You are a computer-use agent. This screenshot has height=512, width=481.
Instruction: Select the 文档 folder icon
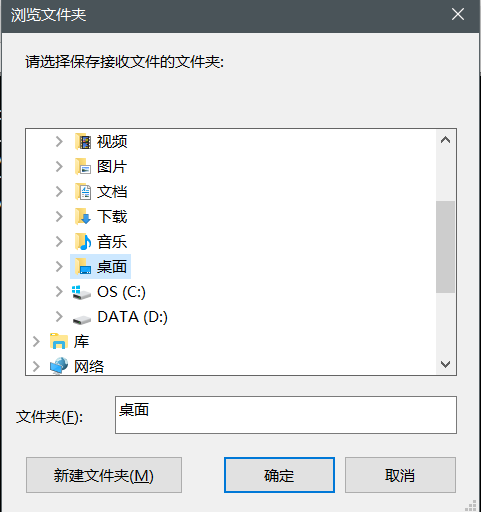[x=83, y=192]
